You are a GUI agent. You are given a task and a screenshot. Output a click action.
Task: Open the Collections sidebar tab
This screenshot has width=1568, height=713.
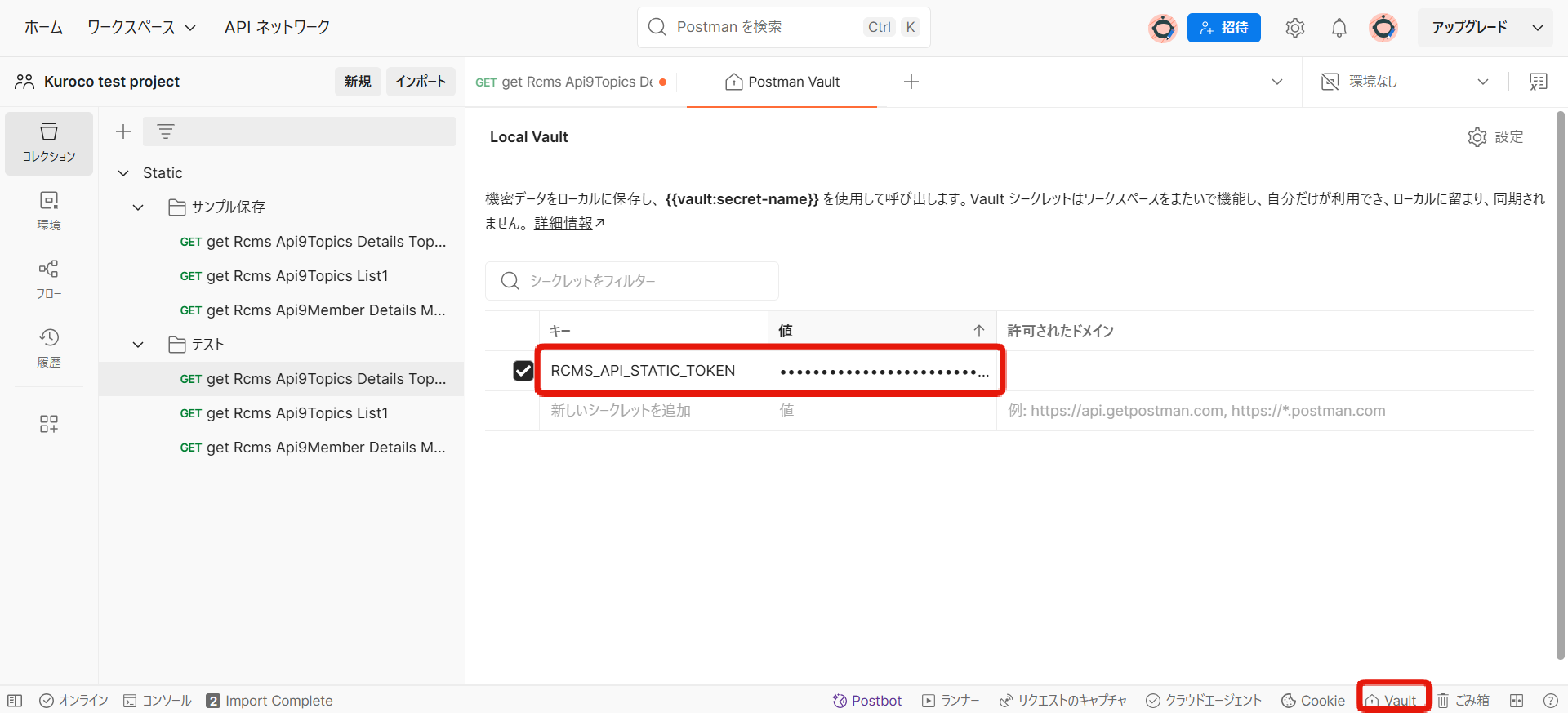(x=49, y=144)
